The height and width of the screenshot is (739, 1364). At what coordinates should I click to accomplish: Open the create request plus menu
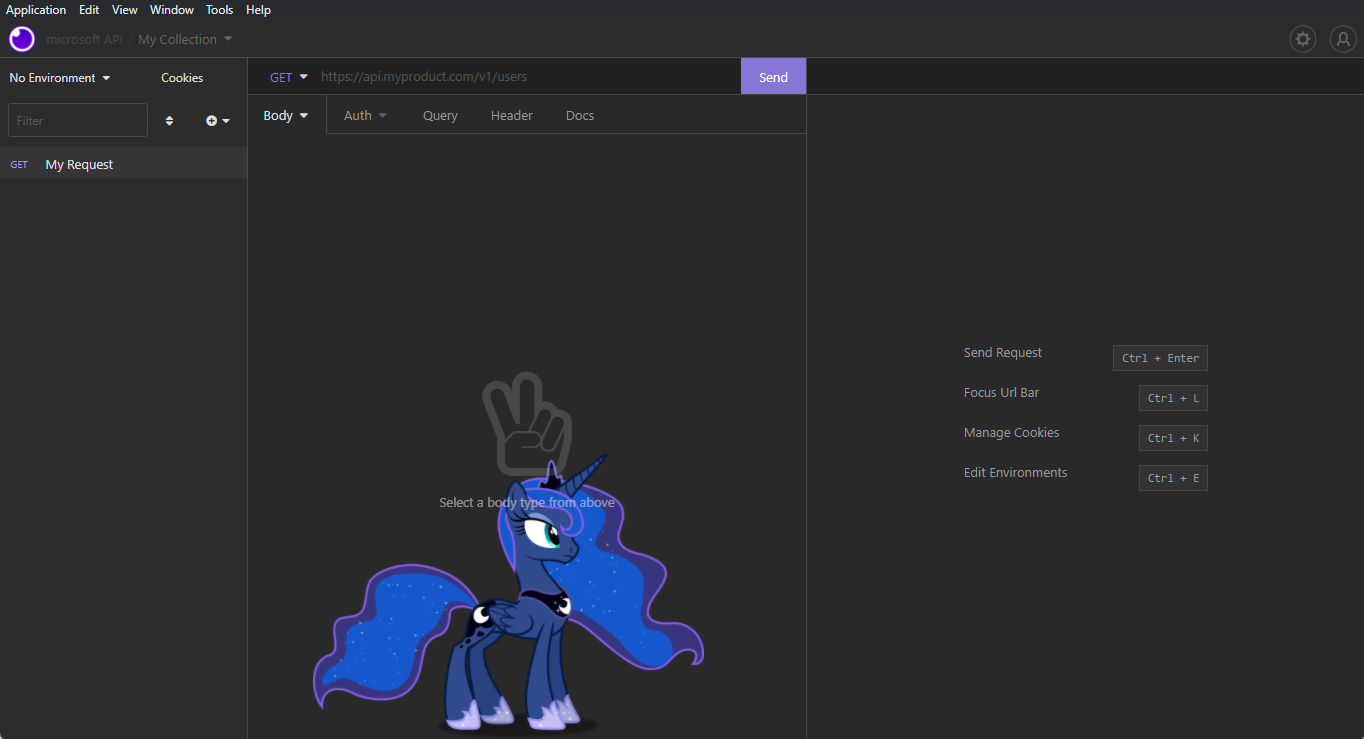click(218, 120)
